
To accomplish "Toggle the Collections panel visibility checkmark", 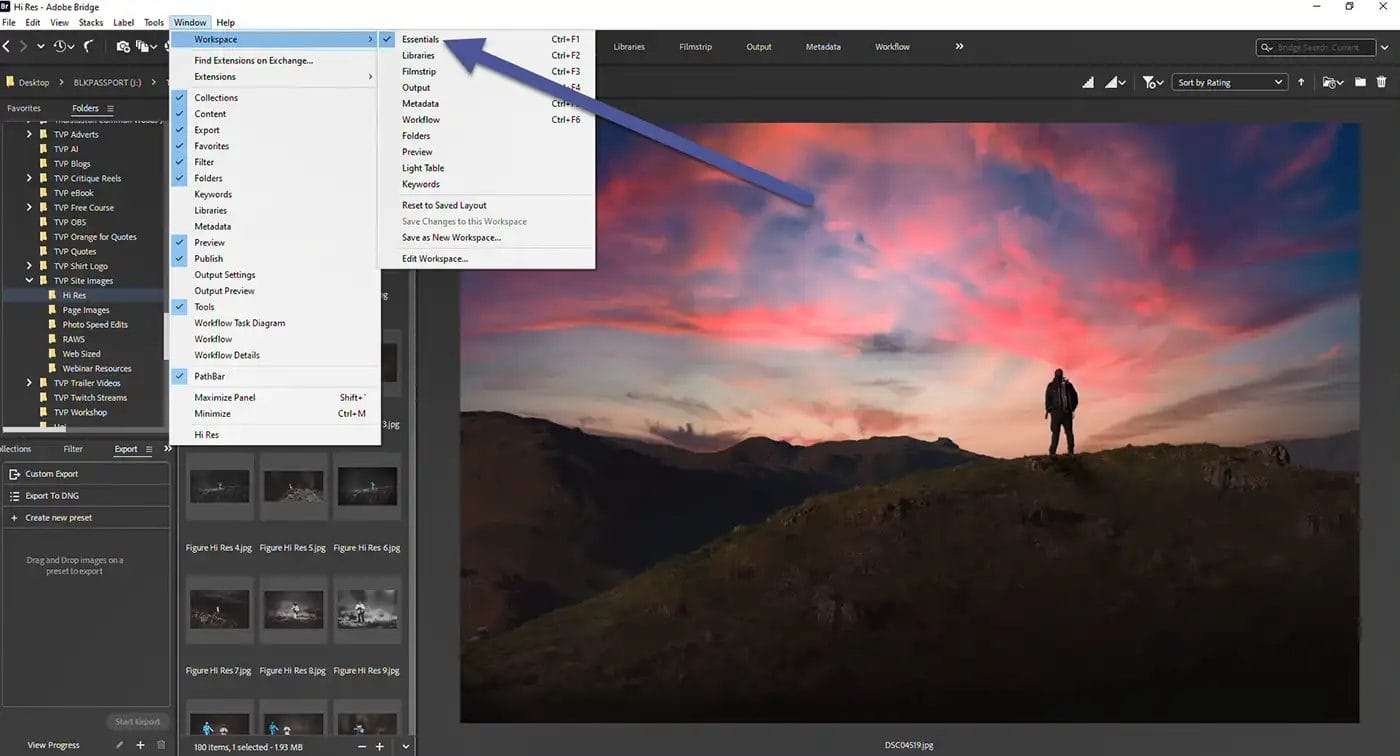I will pos(181,97).
